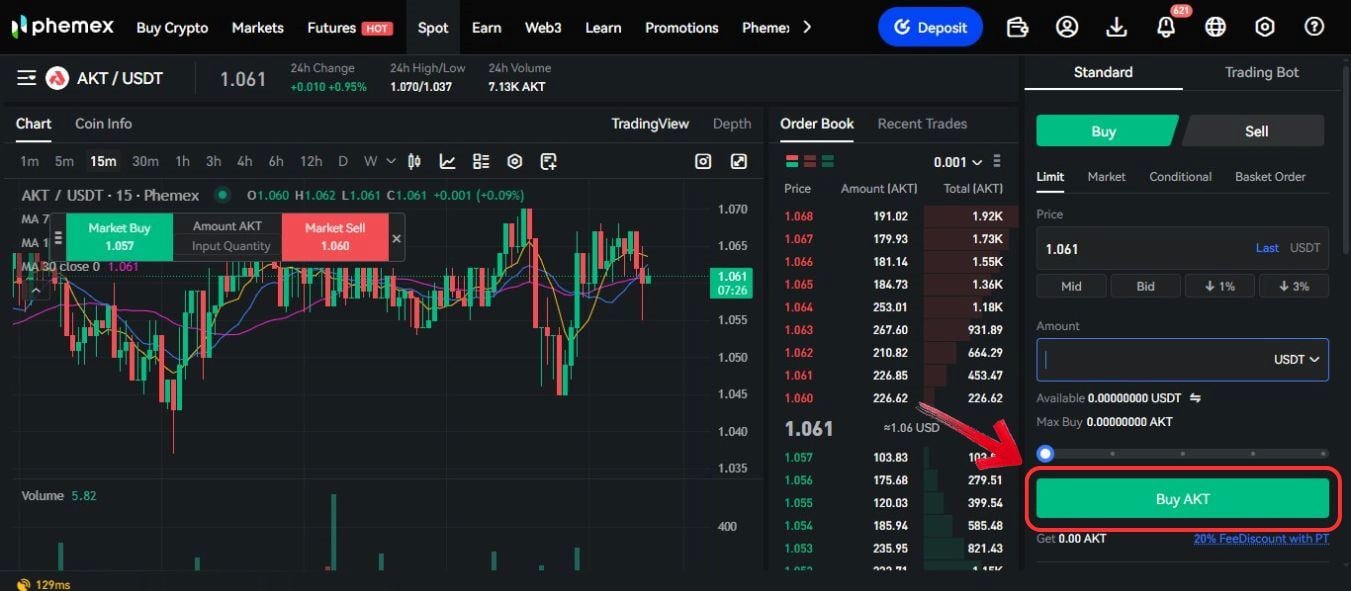1351x591 pixels.
Task: Open the Recent Trades tab
Action: click(x=922, y=123)
